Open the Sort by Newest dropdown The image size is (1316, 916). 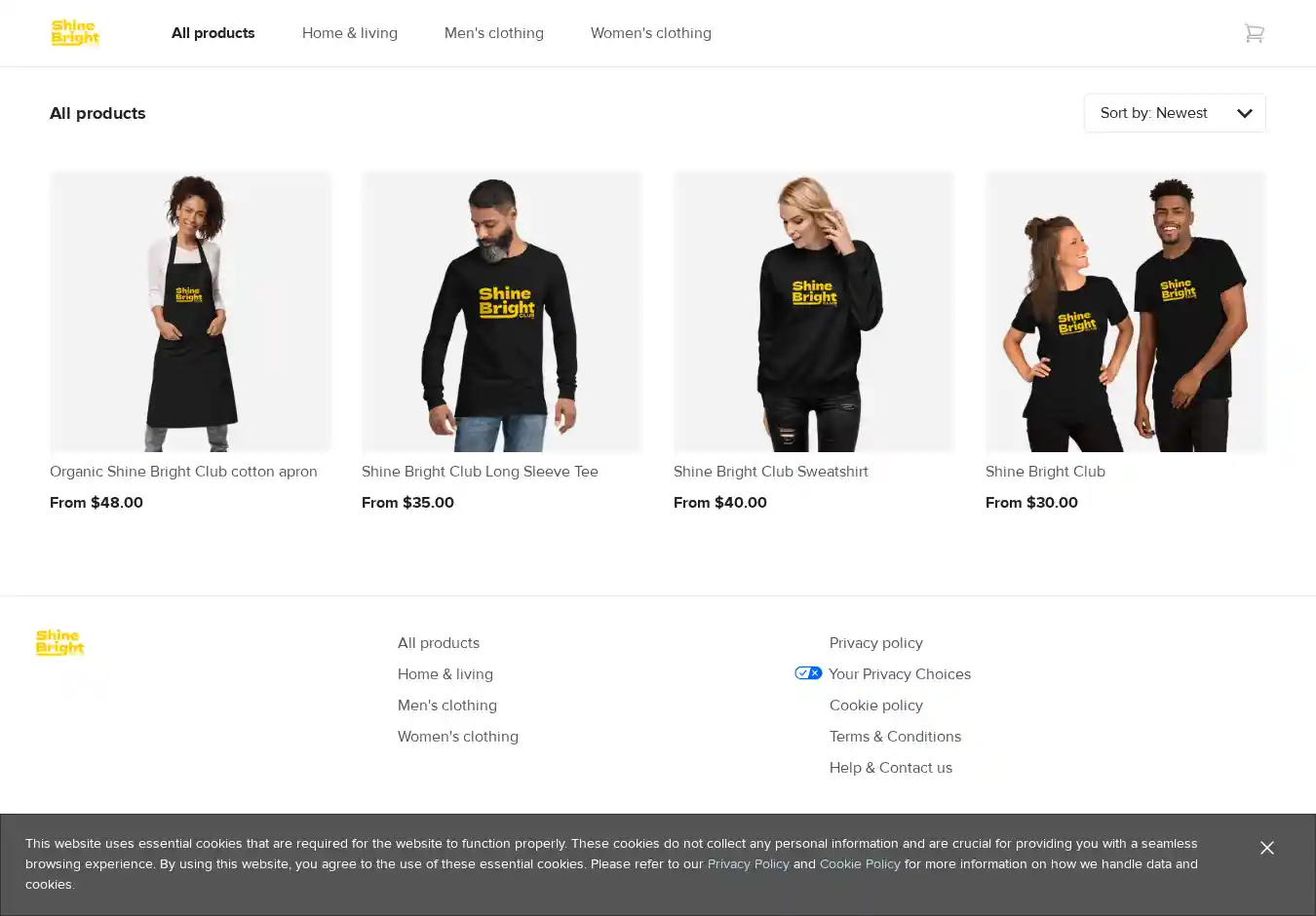[1174, 113]
